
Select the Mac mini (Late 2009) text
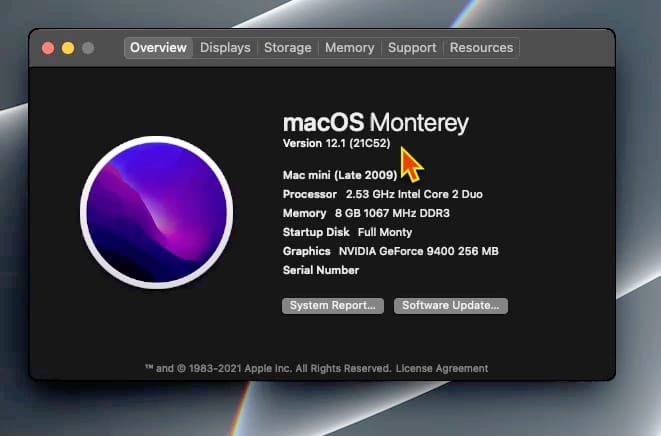(340, 175)
